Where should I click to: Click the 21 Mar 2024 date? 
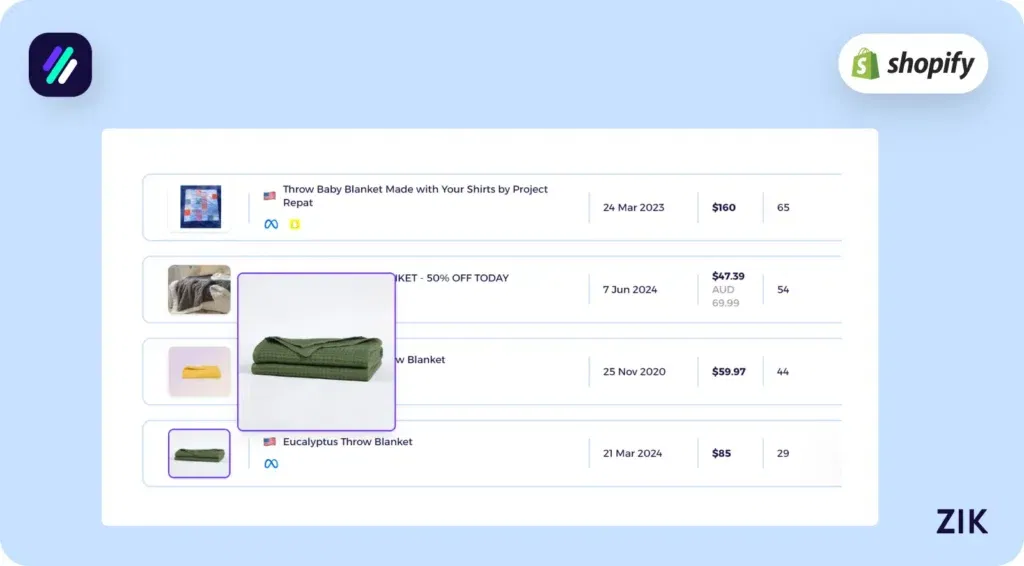pos(632,454)
